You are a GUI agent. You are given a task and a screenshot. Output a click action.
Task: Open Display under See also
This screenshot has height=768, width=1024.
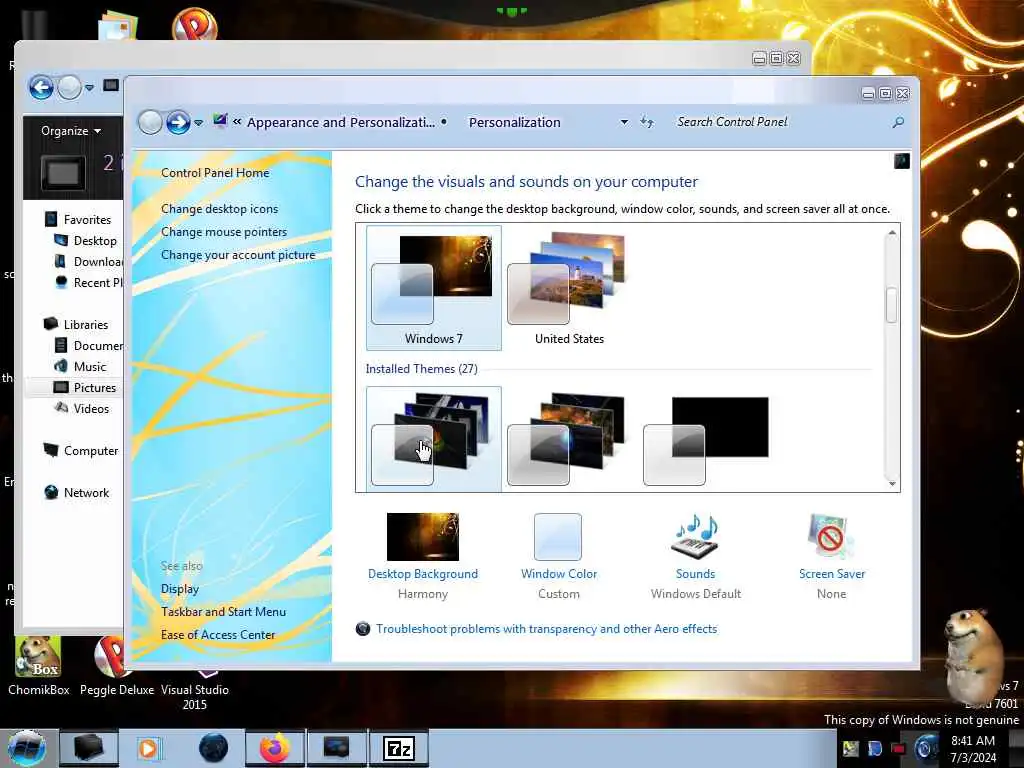pos(180,589)
